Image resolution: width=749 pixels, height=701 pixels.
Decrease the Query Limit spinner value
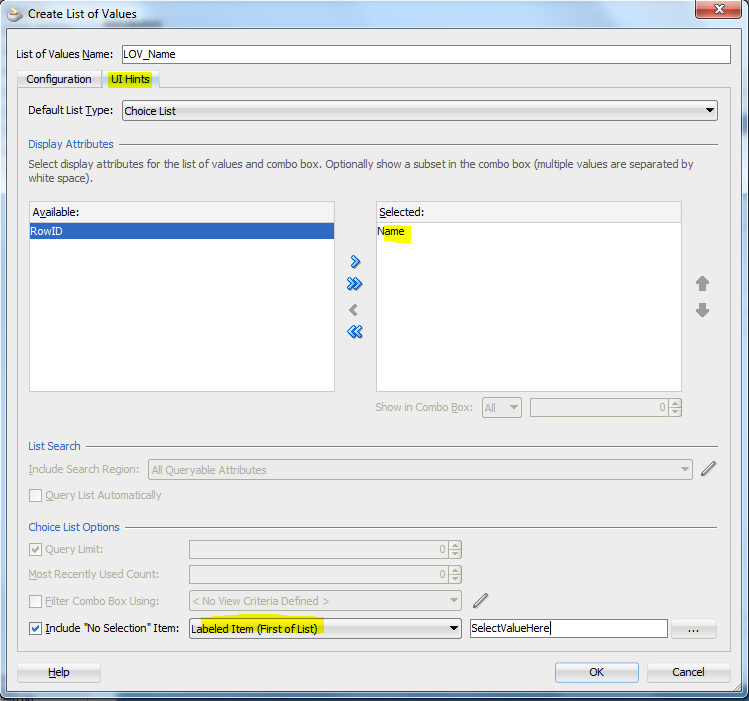pos(455,553)
